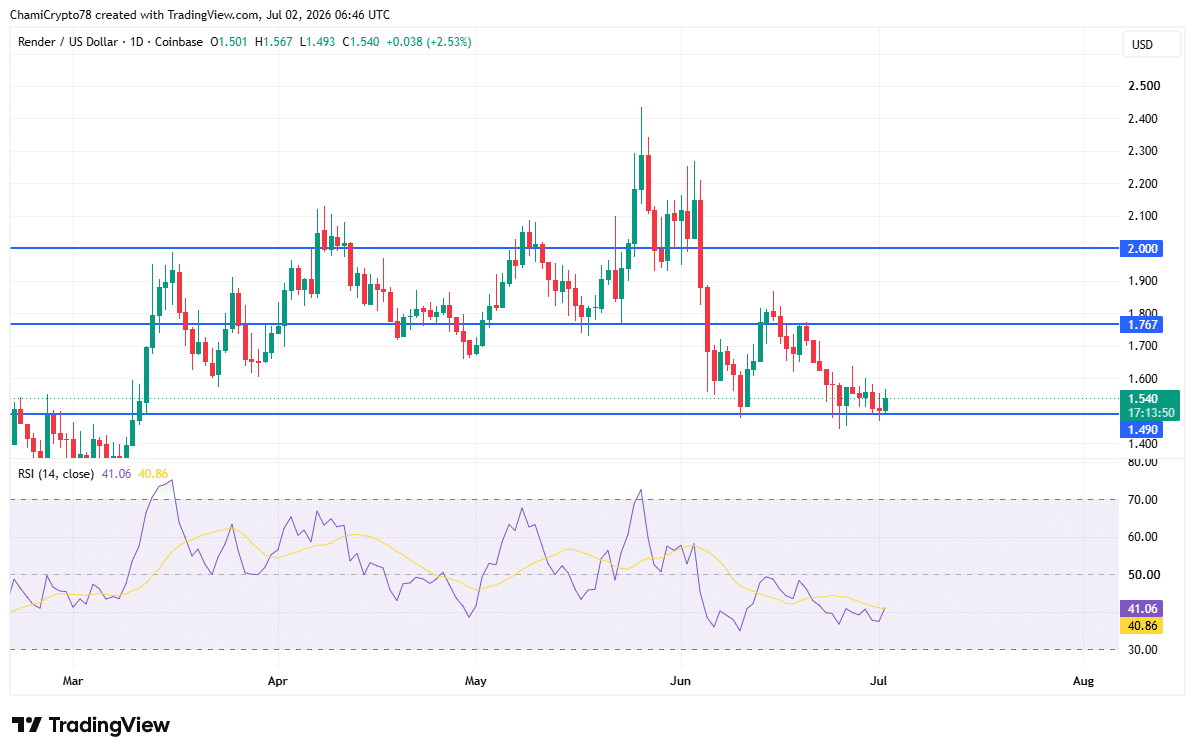Click the RSI 50.00 axis label

click(1142, 575)
